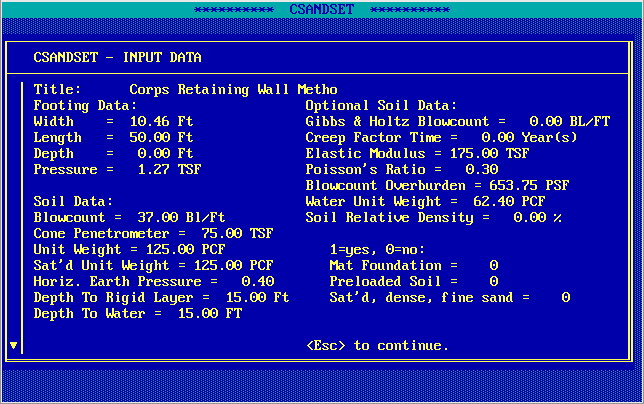This screenshot has height=404, width=644.
Task: Click the Preloaded Soil 0 flag value
Action: point(493,281)
